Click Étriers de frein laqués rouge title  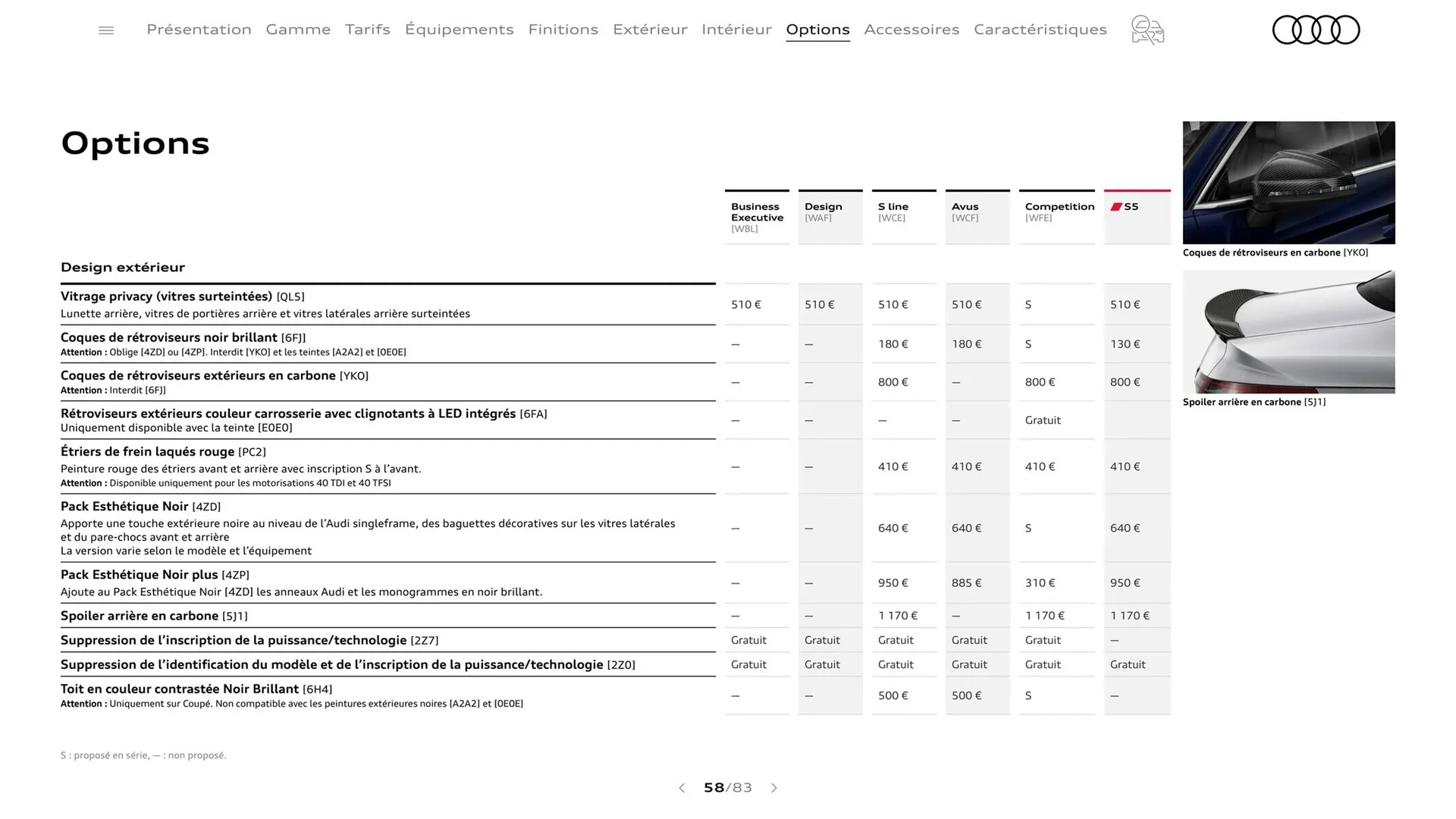(x=163, y=451)
